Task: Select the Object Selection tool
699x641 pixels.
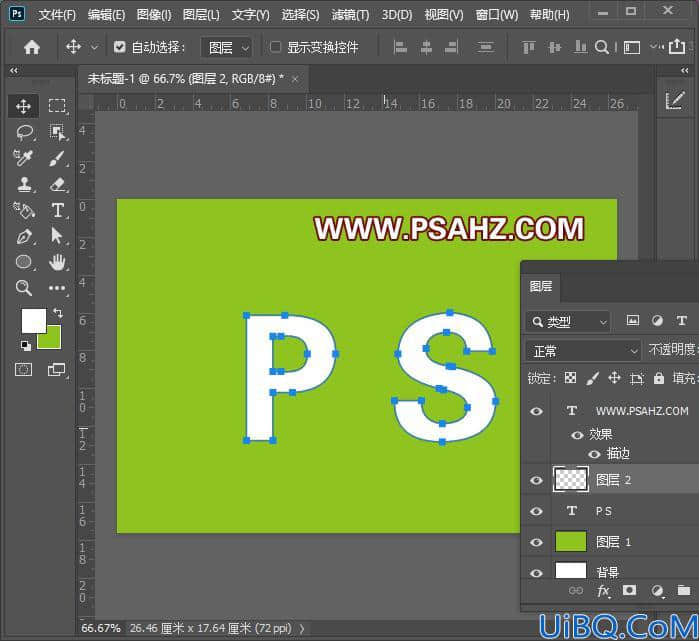Action: point(58,132)
